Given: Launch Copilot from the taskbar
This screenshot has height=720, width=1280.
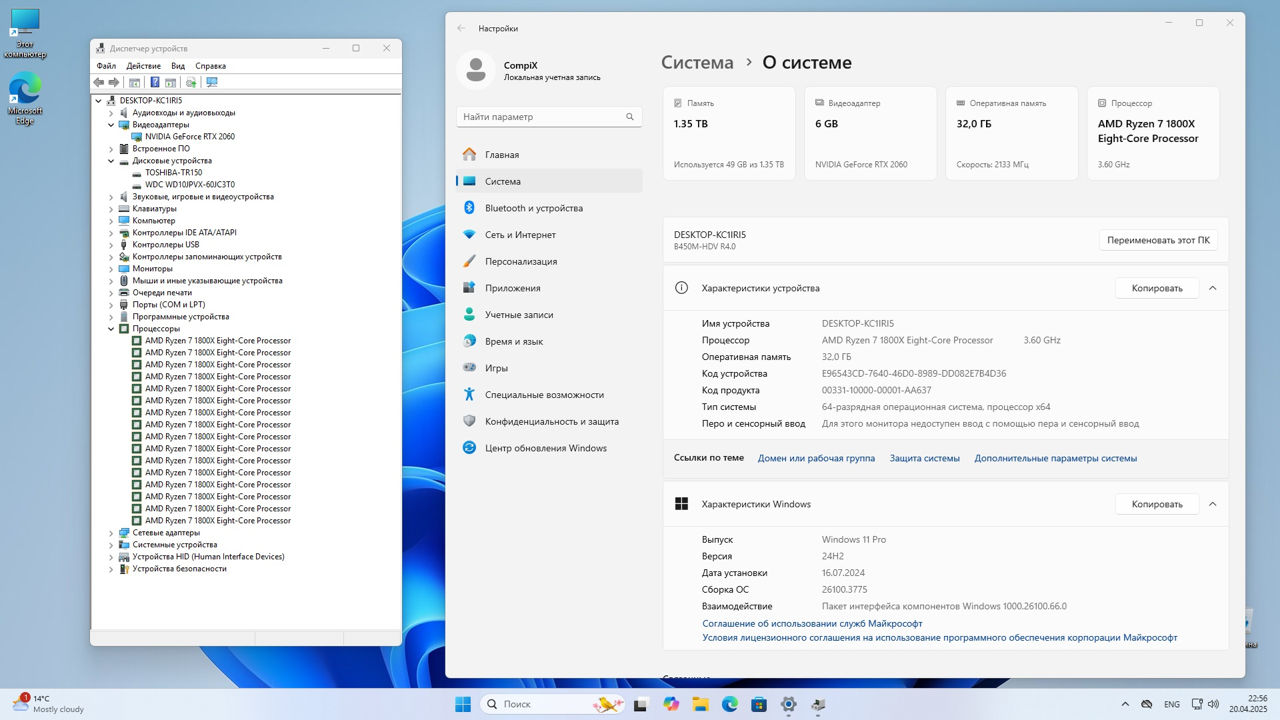Looking at the screenshot, I should point(670,704).
